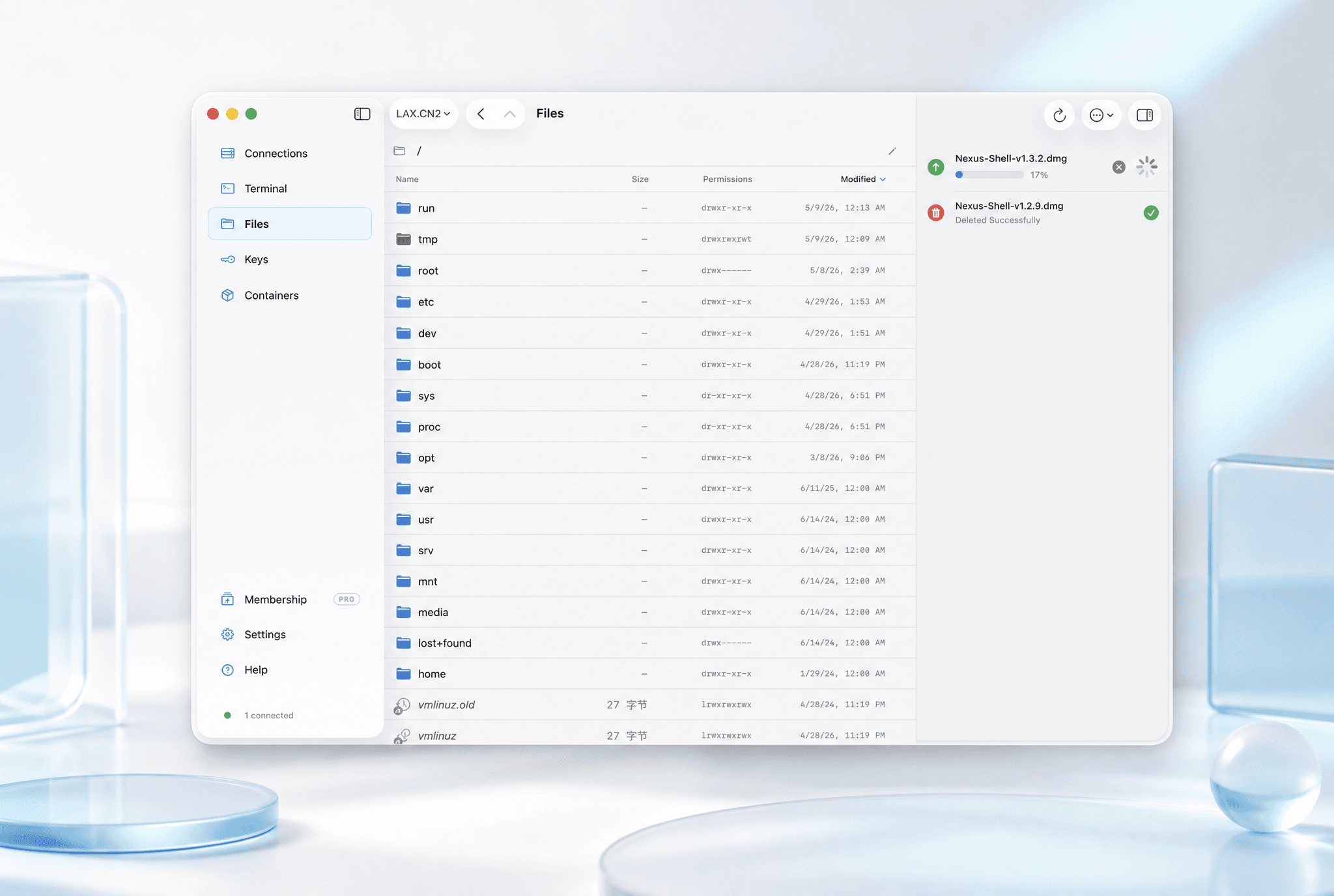The width and height of the screenshot is (1334, 896).
Task: Click the refresh files icon
Action: click(x=1059, y=115)
